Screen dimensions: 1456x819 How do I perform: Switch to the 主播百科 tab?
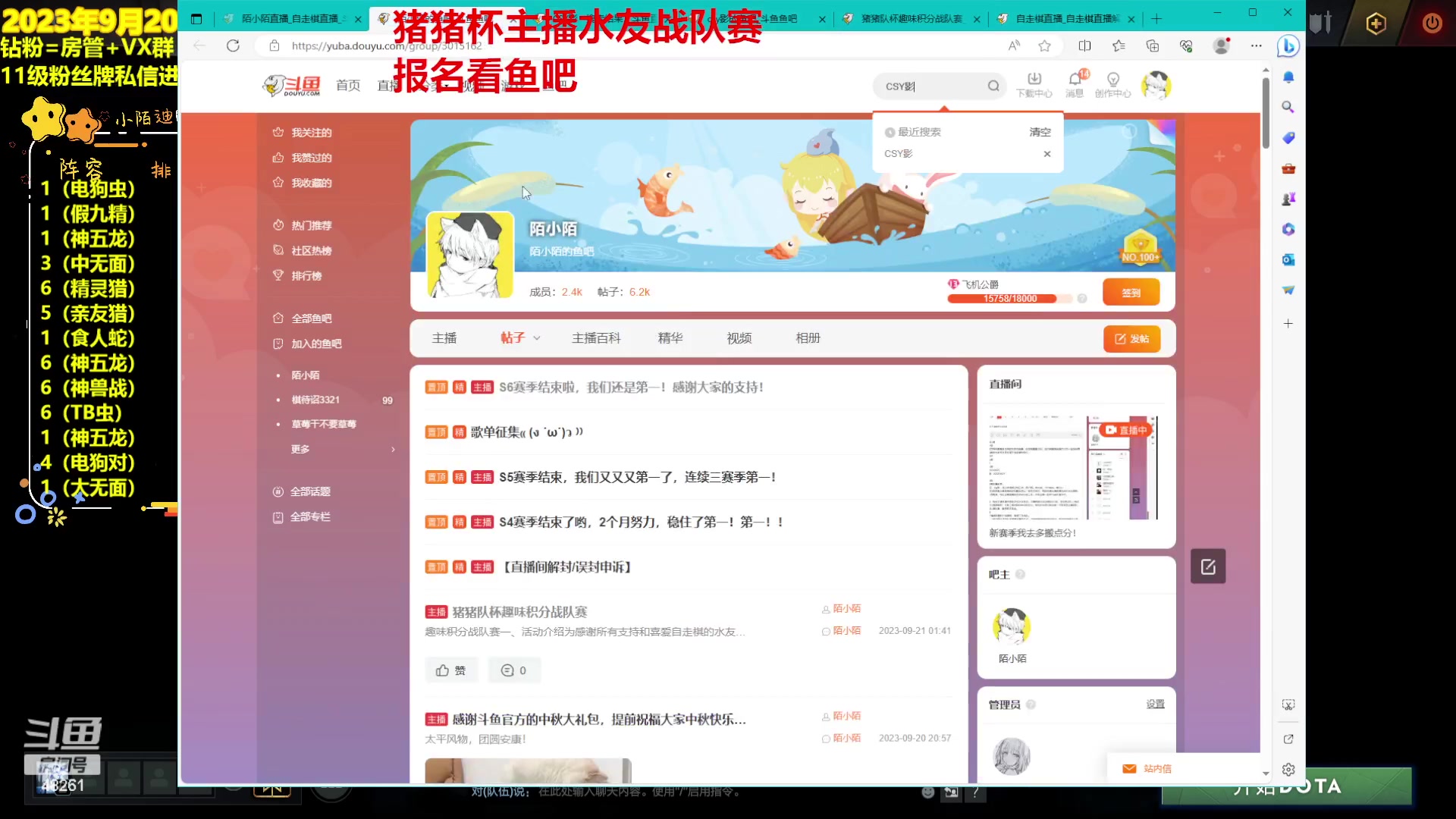(596, 338)
